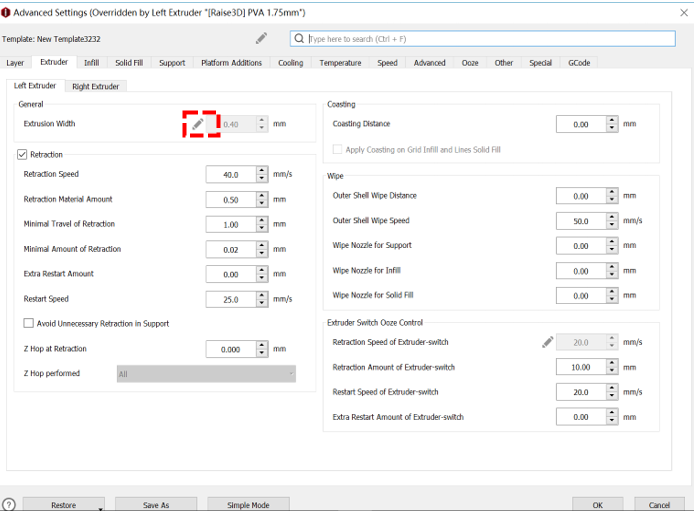Open the Z Hop performed dropdown
The image size is (698, 511).
(206, 374)
